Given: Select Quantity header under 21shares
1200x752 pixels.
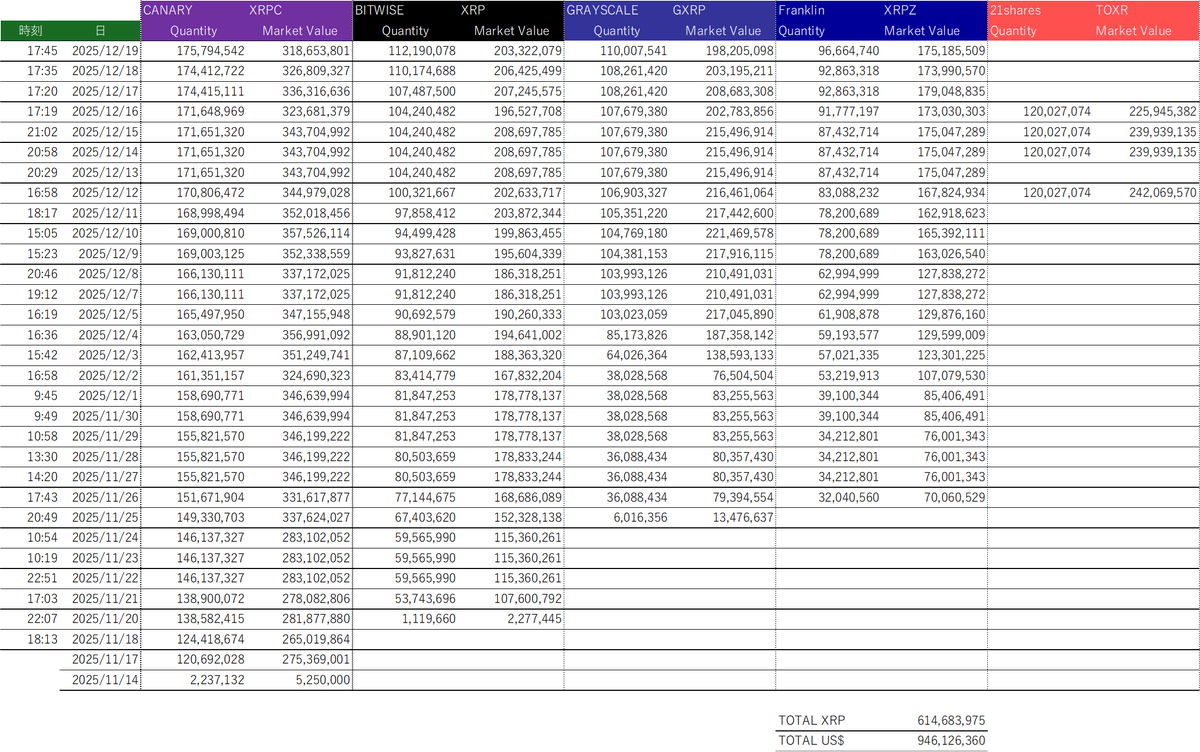Looking at the screenshot, I should pyautogui.click(x=1013, y=31).
